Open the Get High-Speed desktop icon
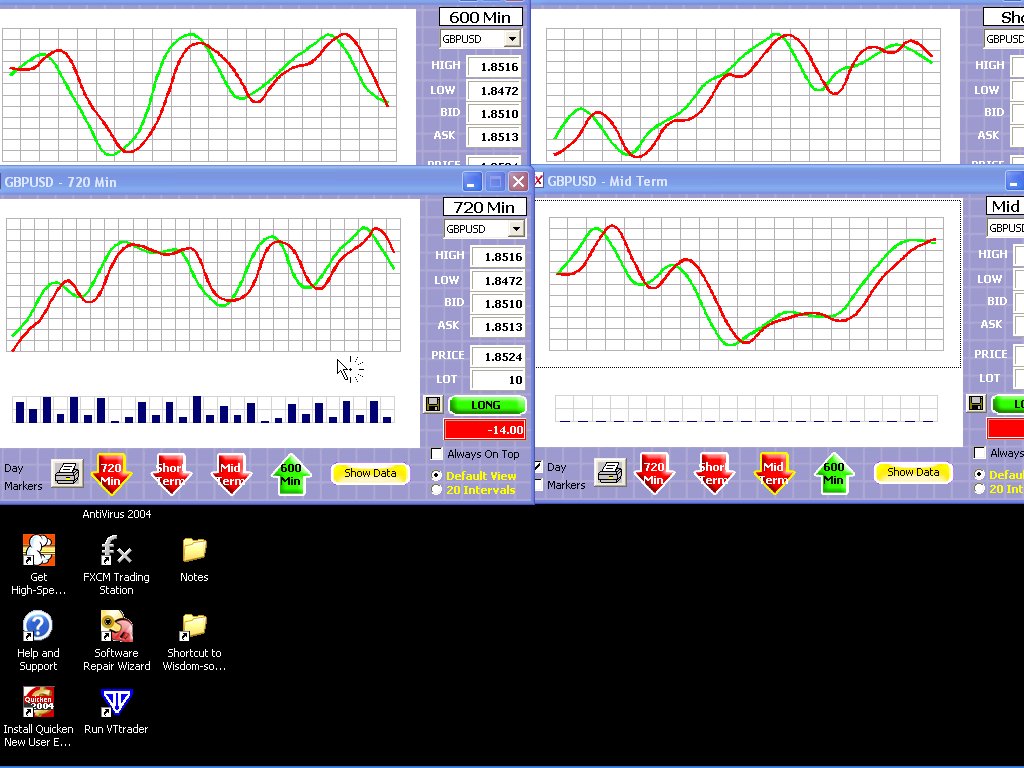This screenshot has height=768, width=1024. pos(38,565)
